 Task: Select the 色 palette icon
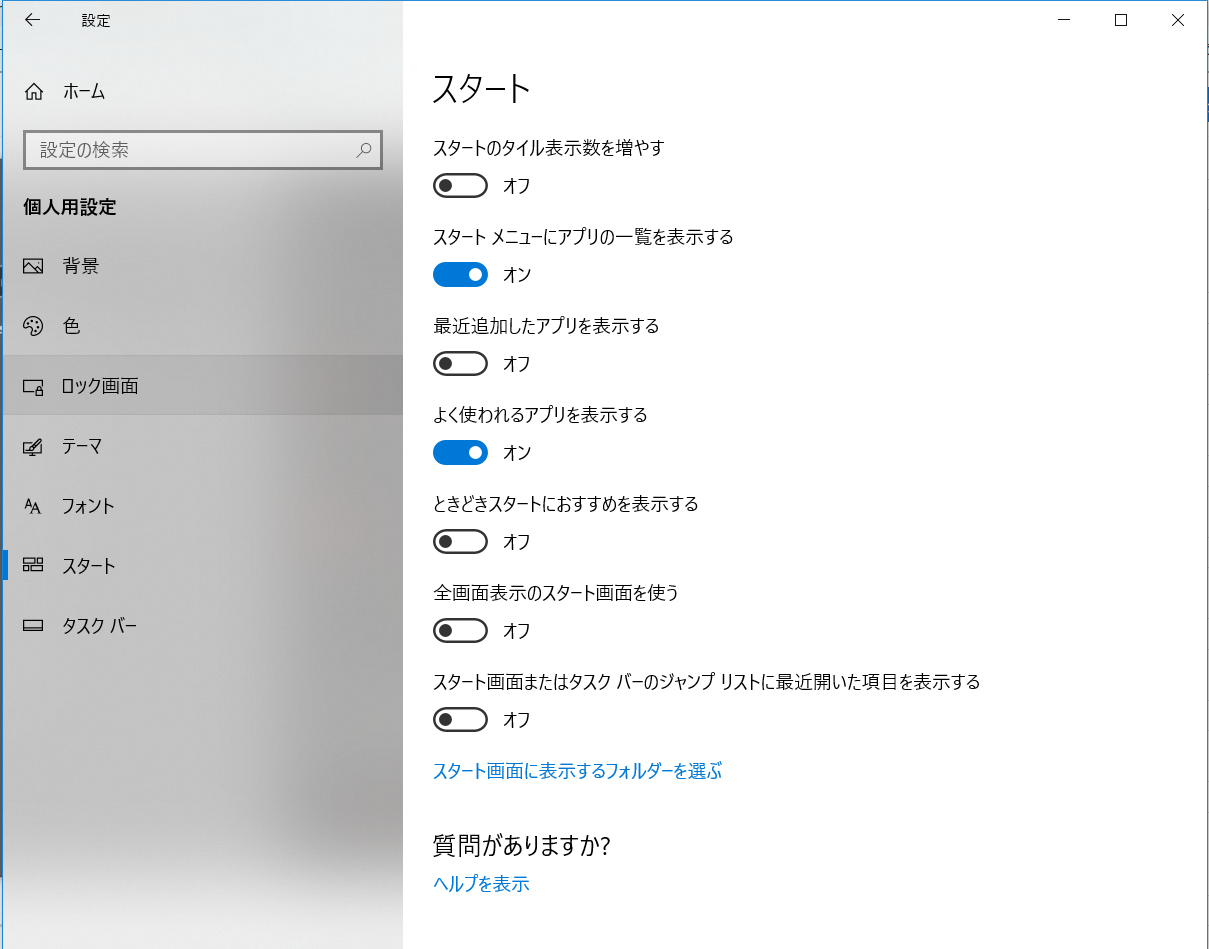tap(33, 326)
